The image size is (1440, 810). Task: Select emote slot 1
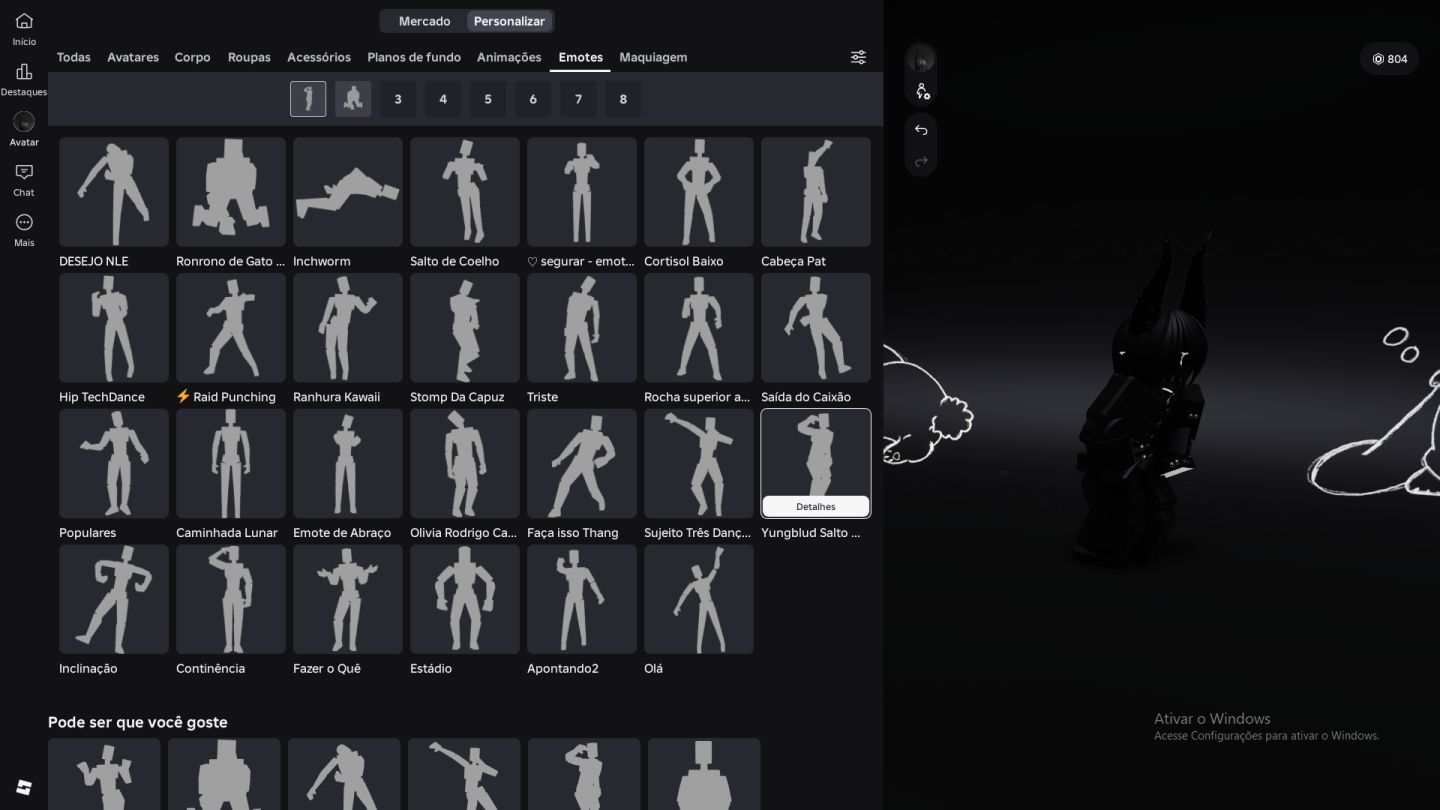(308, 99)
